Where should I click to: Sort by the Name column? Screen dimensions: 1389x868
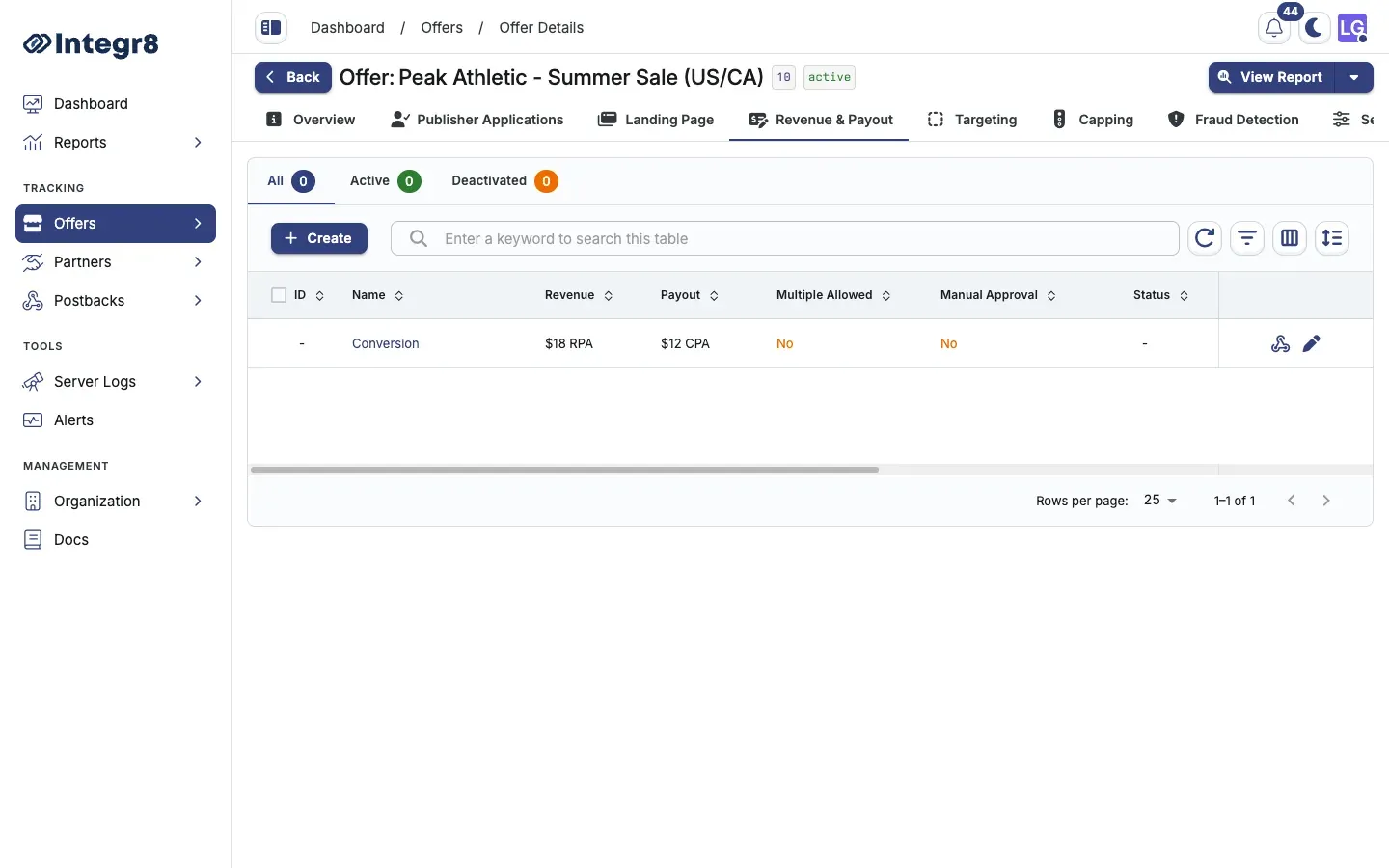tap(378, 295)
